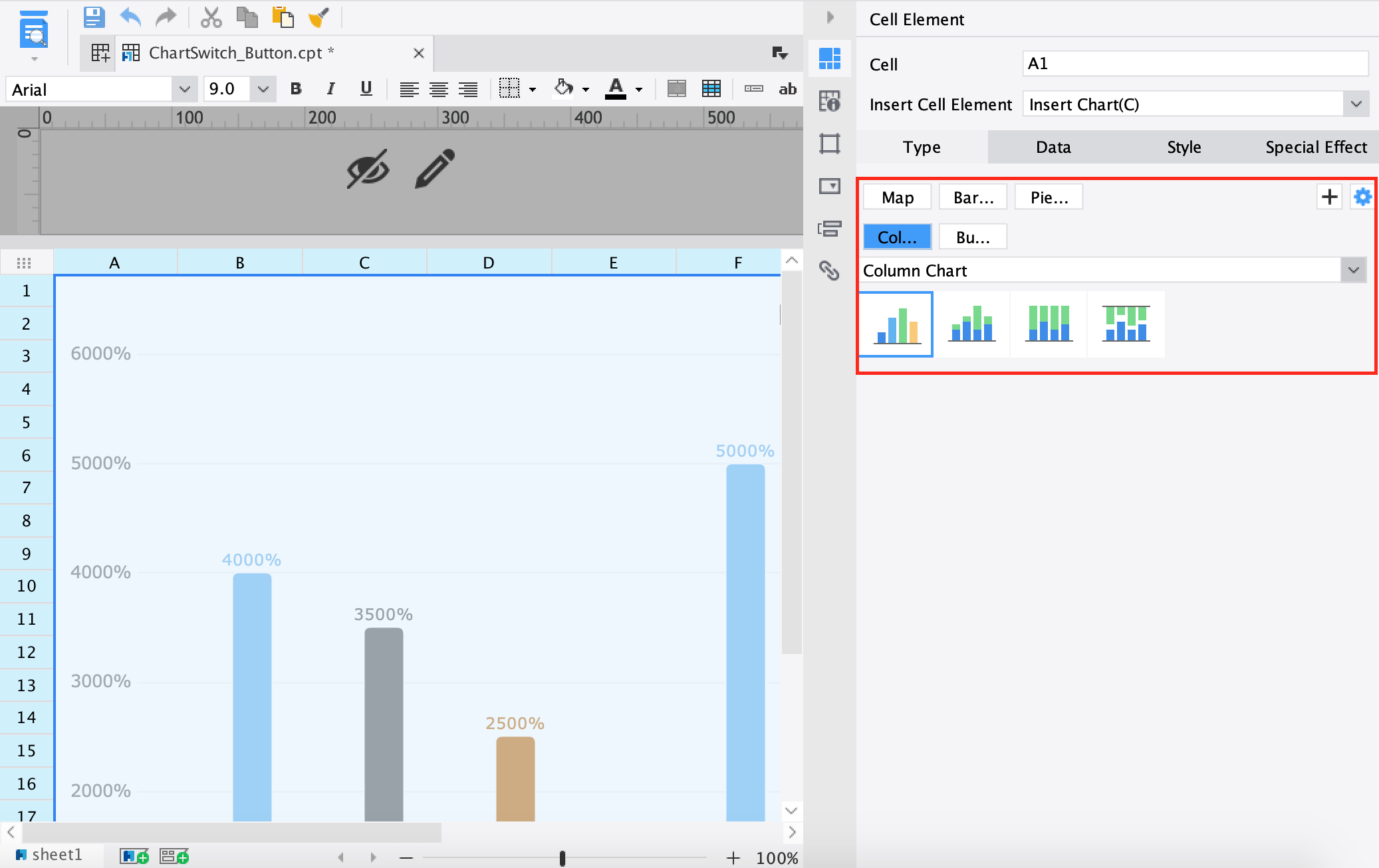Click the Format Painter brush icon
Viewport: 1379px width, 868px height.
[319, 17]
